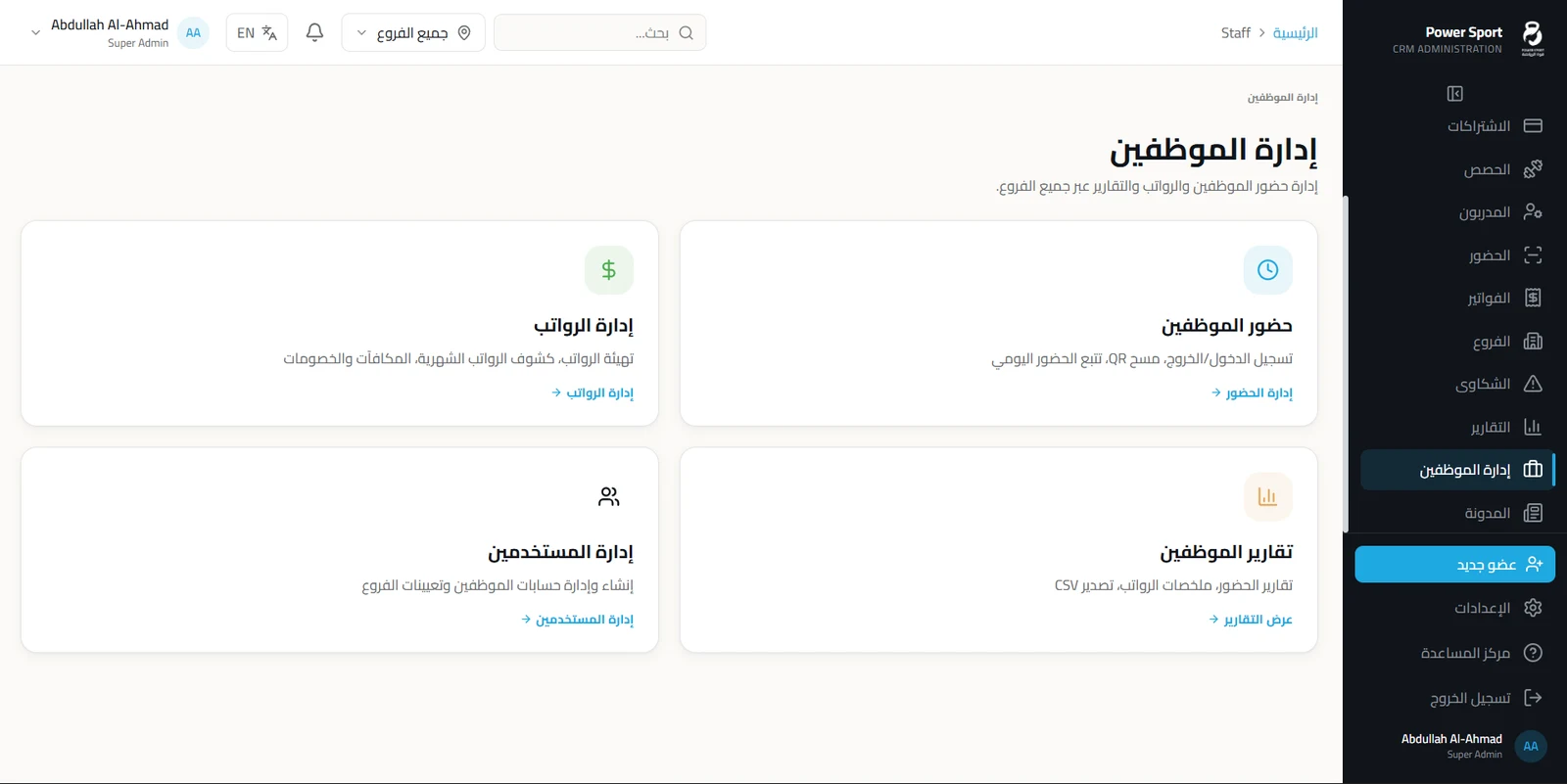The width and height of the screenshot is (1567, 784).
Task: Click the الفواتير invoice icon in sidebar
Action: 1534,298
